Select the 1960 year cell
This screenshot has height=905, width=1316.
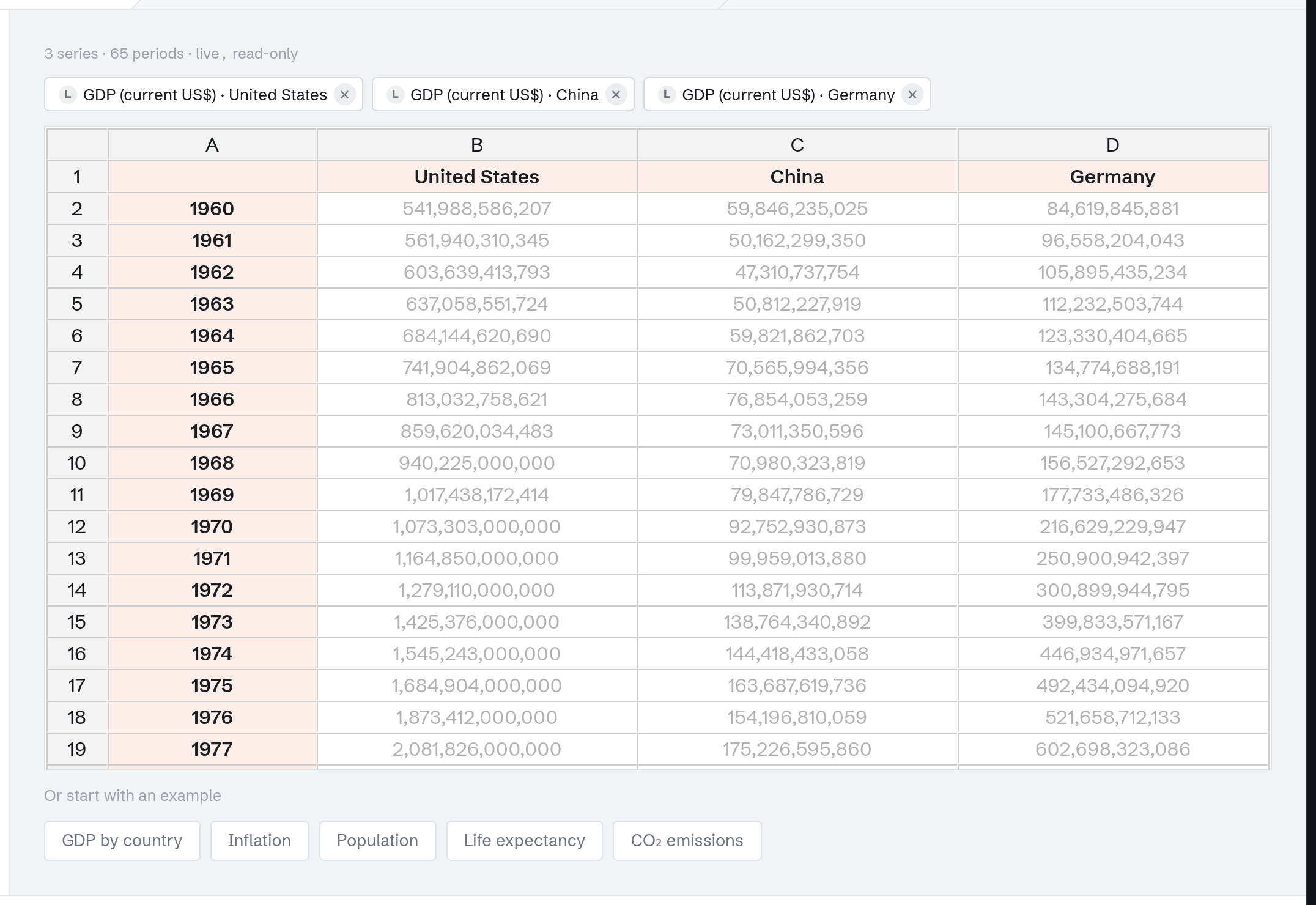(212, 209)
